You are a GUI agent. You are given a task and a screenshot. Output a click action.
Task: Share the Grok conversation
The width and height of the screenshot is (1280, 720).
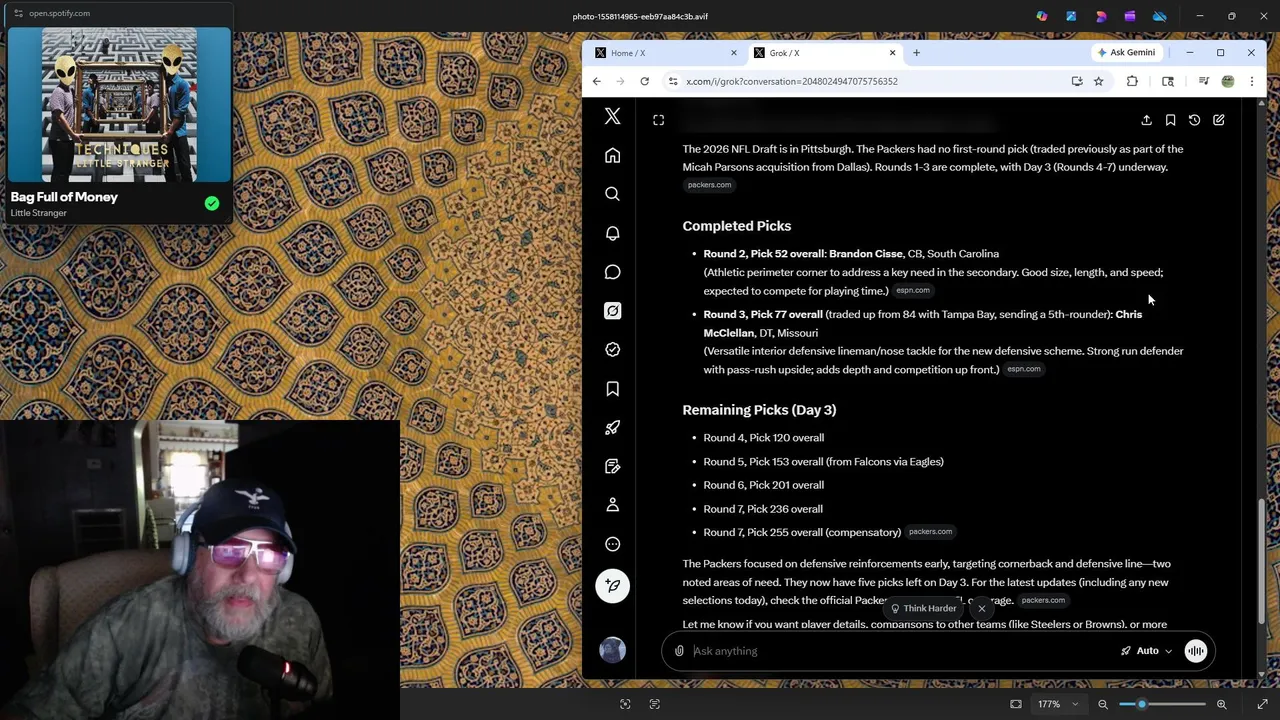click(x=1146, y=120)
